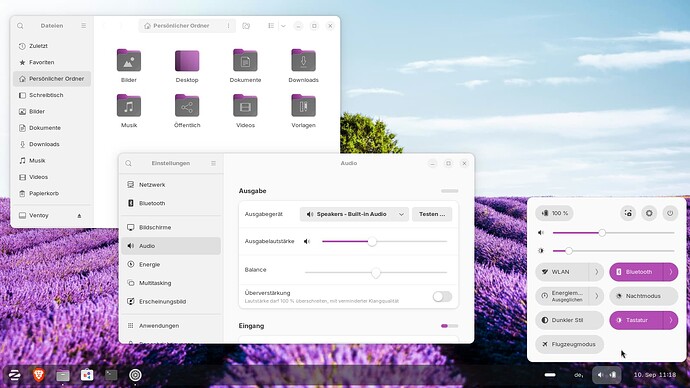Eject the Ventoy drive
The height and width of the screenshot is (388, 690).
tap(79, 216)
